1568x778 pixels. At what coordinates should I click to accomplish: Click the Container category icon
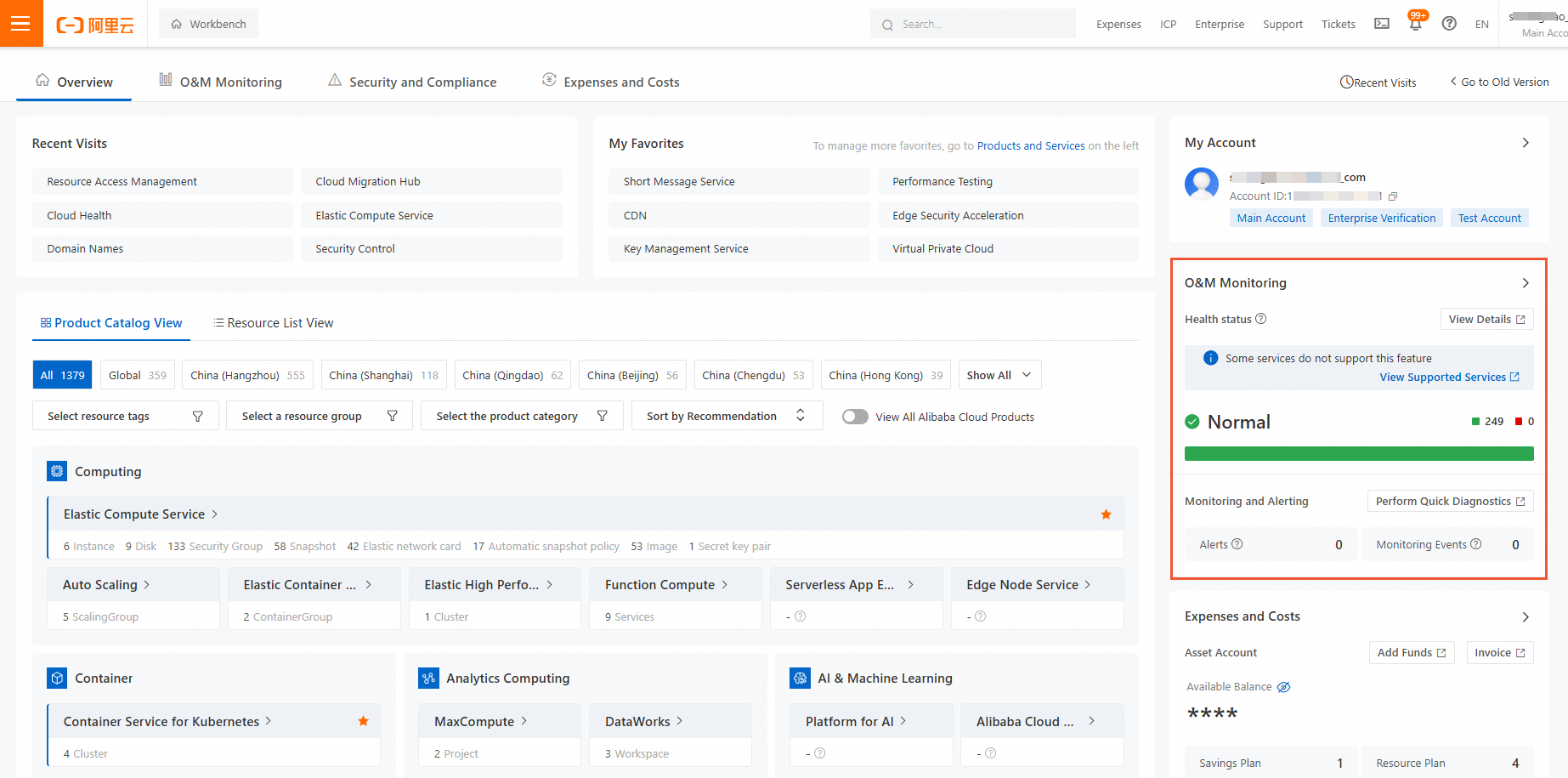point(57,678)
